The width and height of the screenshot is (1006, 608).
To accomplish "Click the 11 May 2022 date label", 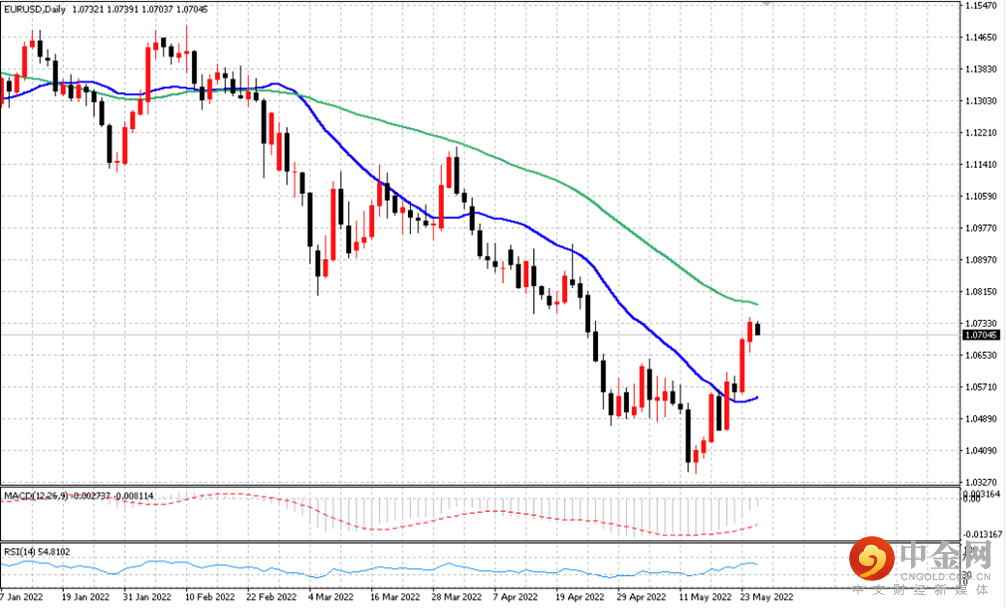I will tap(706, 597).
